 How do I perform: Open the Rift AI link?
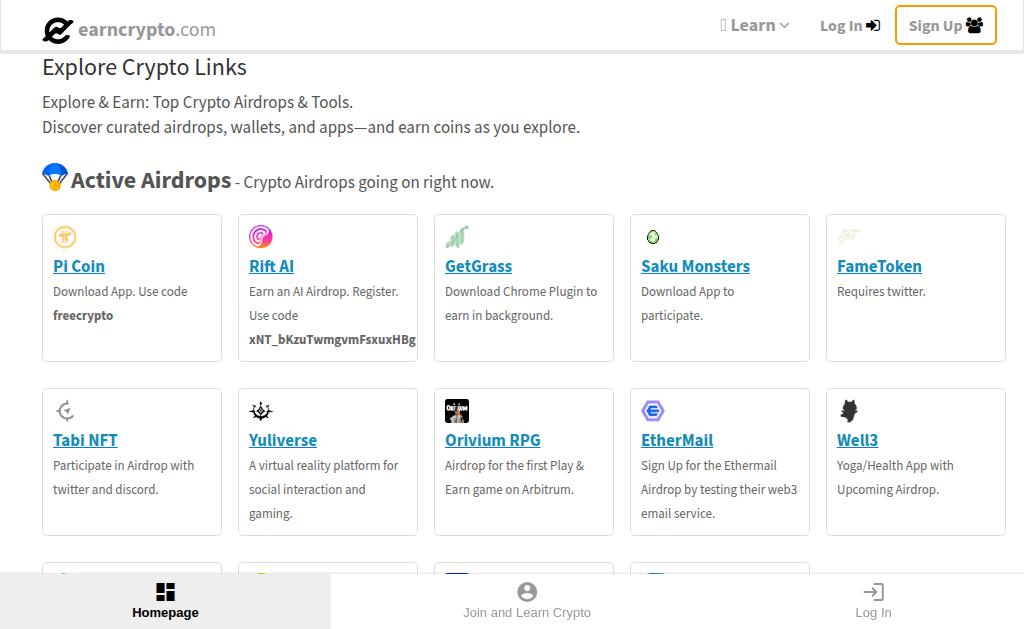pyautogui.click(x=272, y=266)
